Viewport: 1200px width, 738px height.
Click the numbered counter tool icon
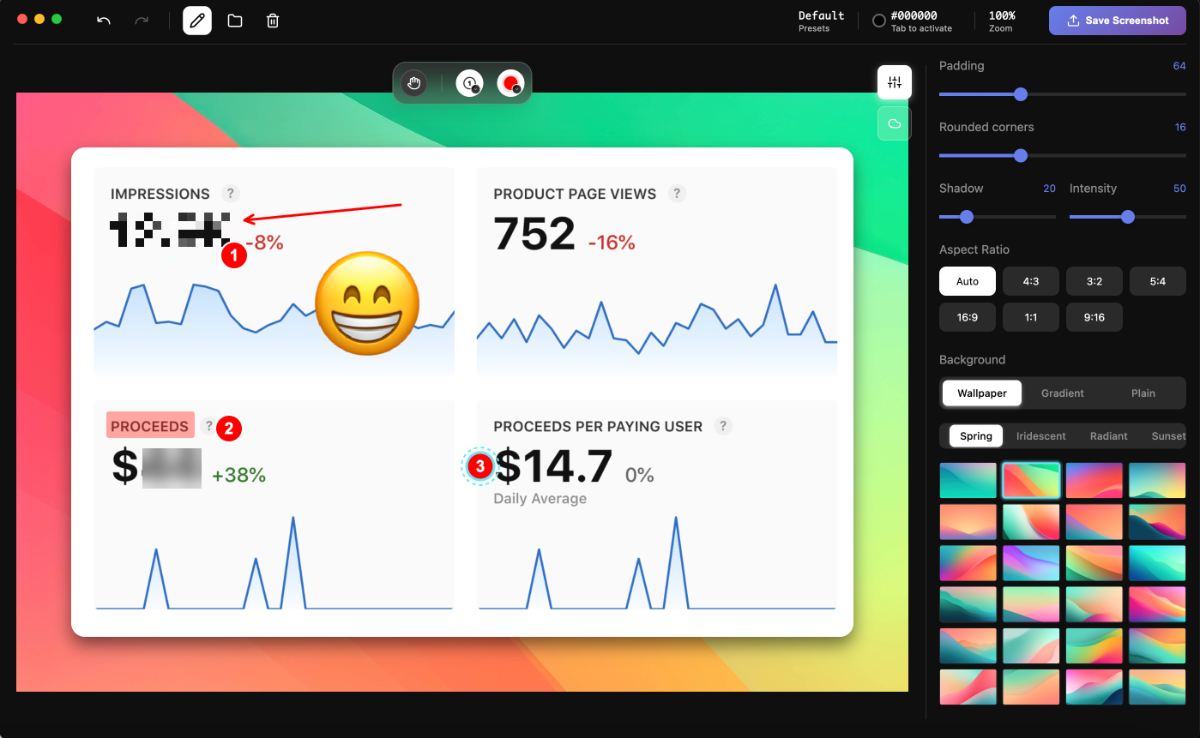point(469,83)
